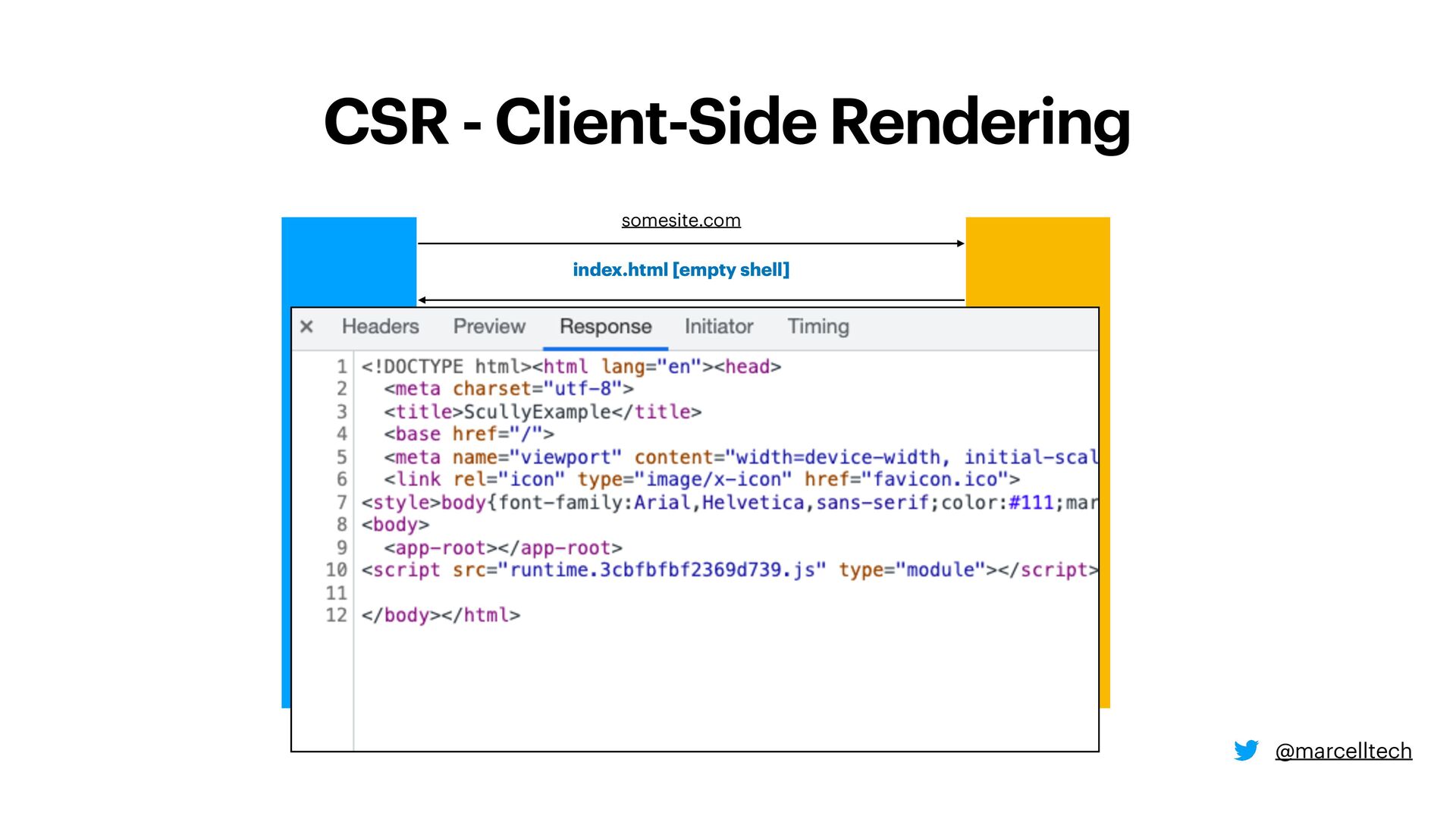Open the Preview tab
The width and height of the screenshot is (1456, 819).
point(489,327)
